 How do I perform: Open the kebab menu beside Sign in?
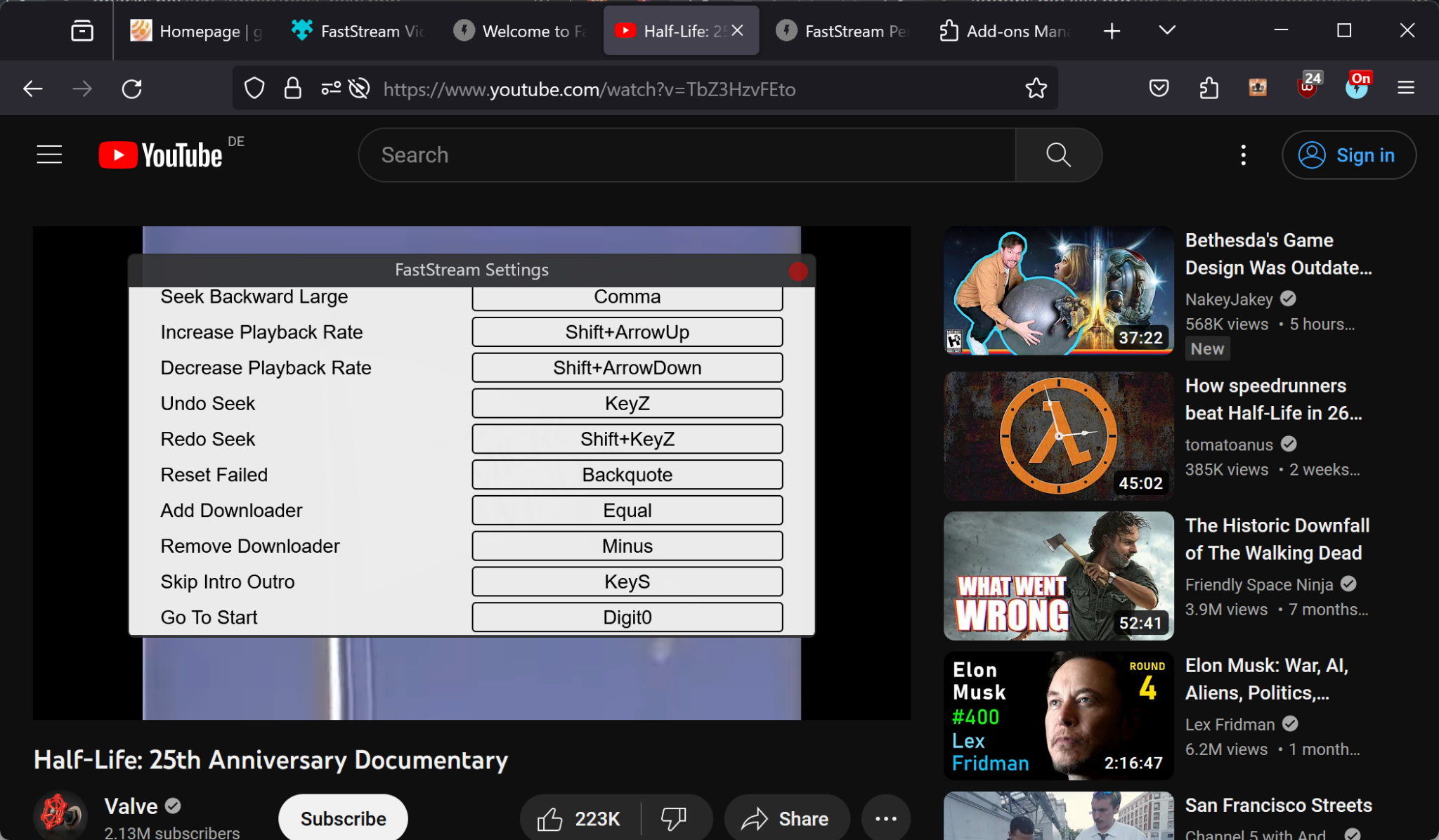[1243, 155]
